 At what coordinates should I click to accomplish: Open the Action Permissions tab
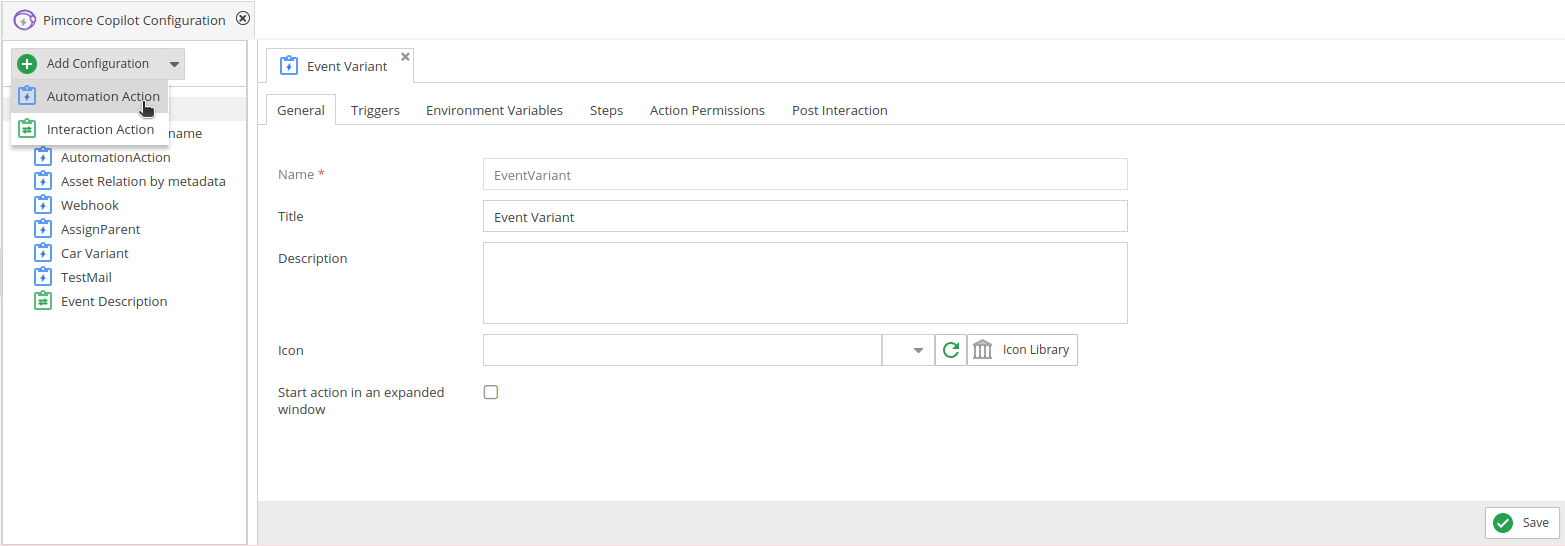click(x=707, y=110)
